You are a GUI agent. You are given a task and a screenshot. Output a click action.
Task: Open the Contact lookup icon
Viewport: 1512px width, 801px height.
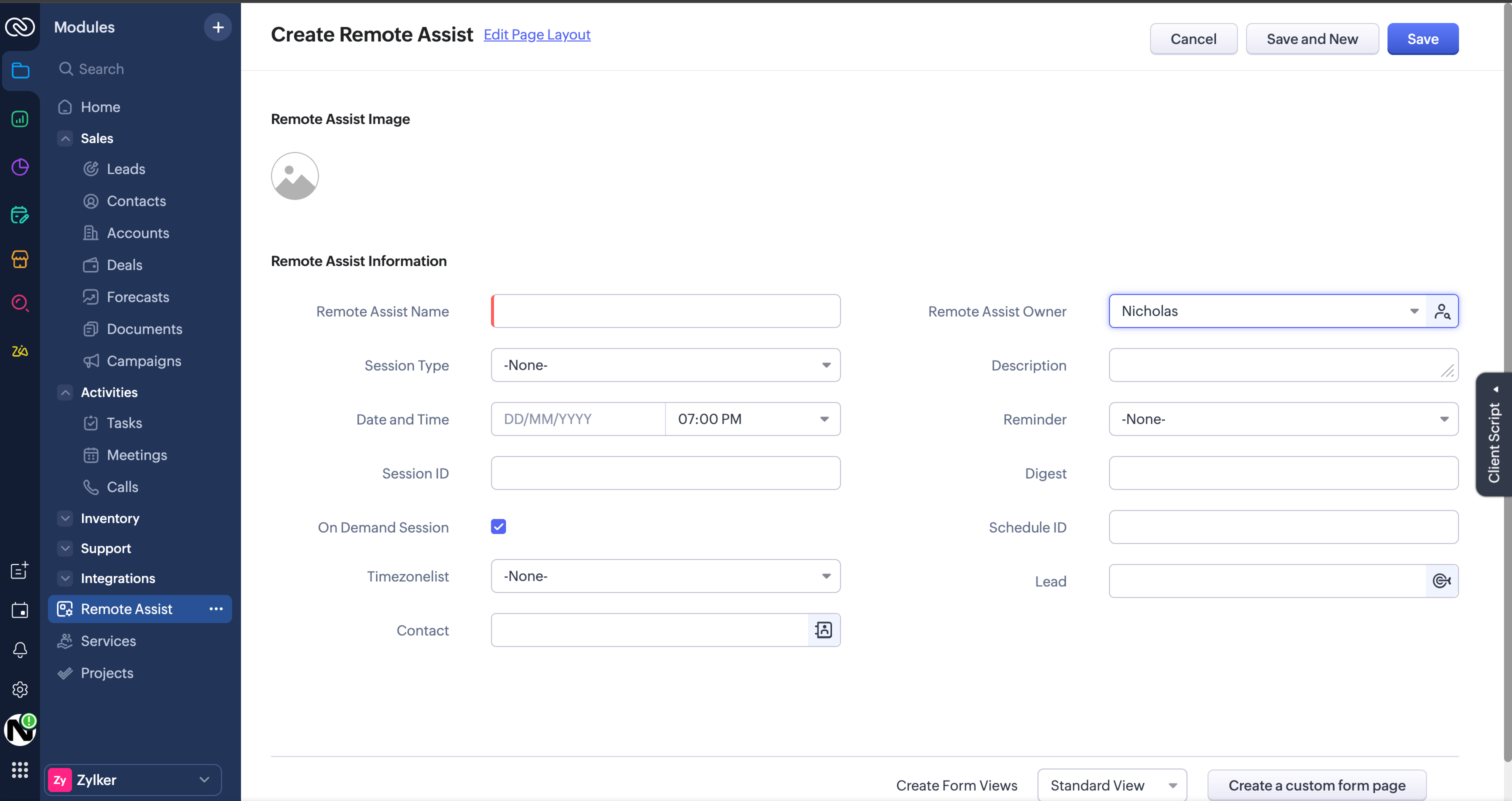(823, 629)
